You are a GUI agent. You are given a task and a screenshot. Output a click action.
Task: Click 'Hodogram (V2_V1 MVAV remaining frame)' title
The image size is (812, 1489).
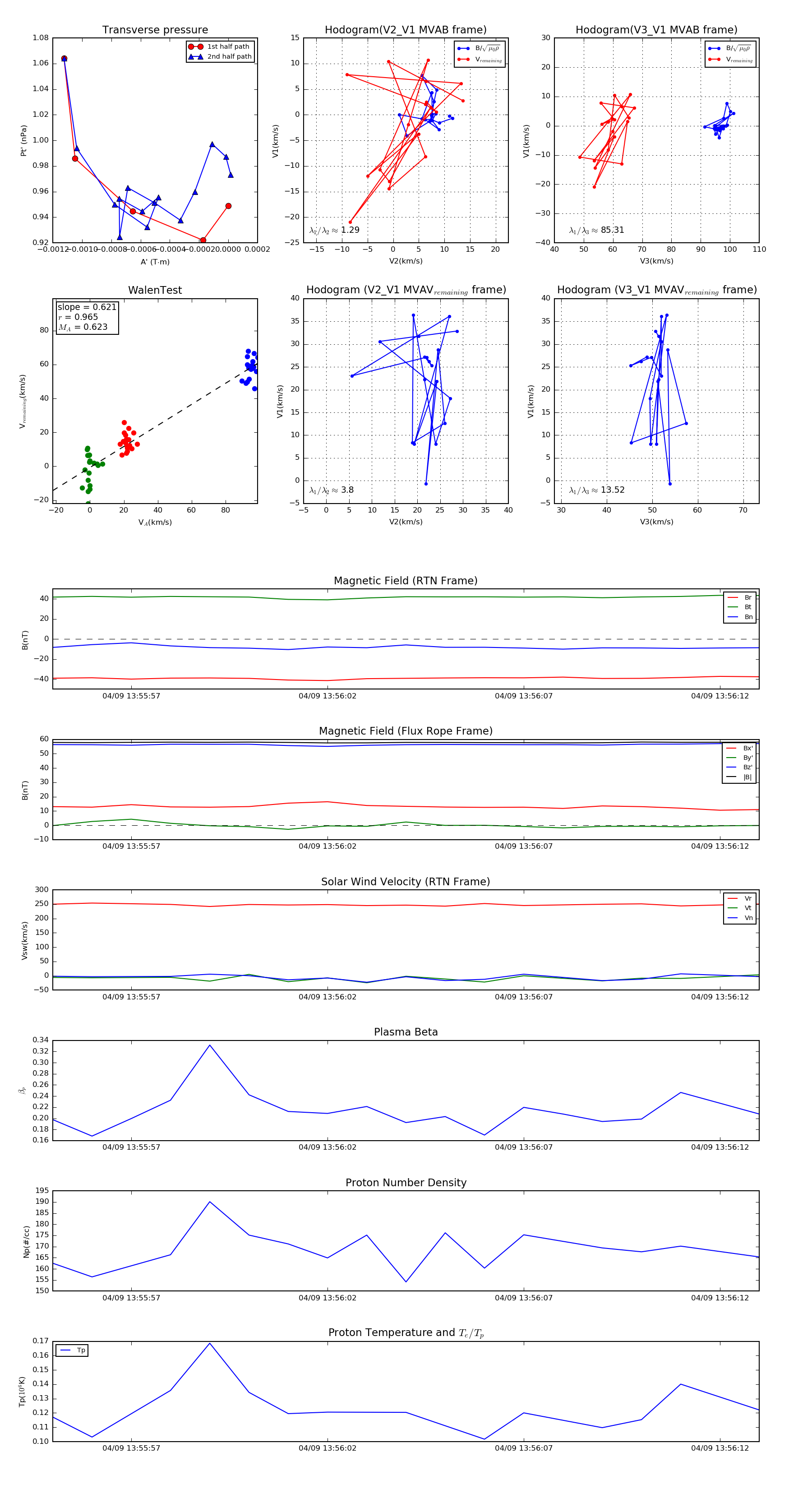tap(406, 290)
